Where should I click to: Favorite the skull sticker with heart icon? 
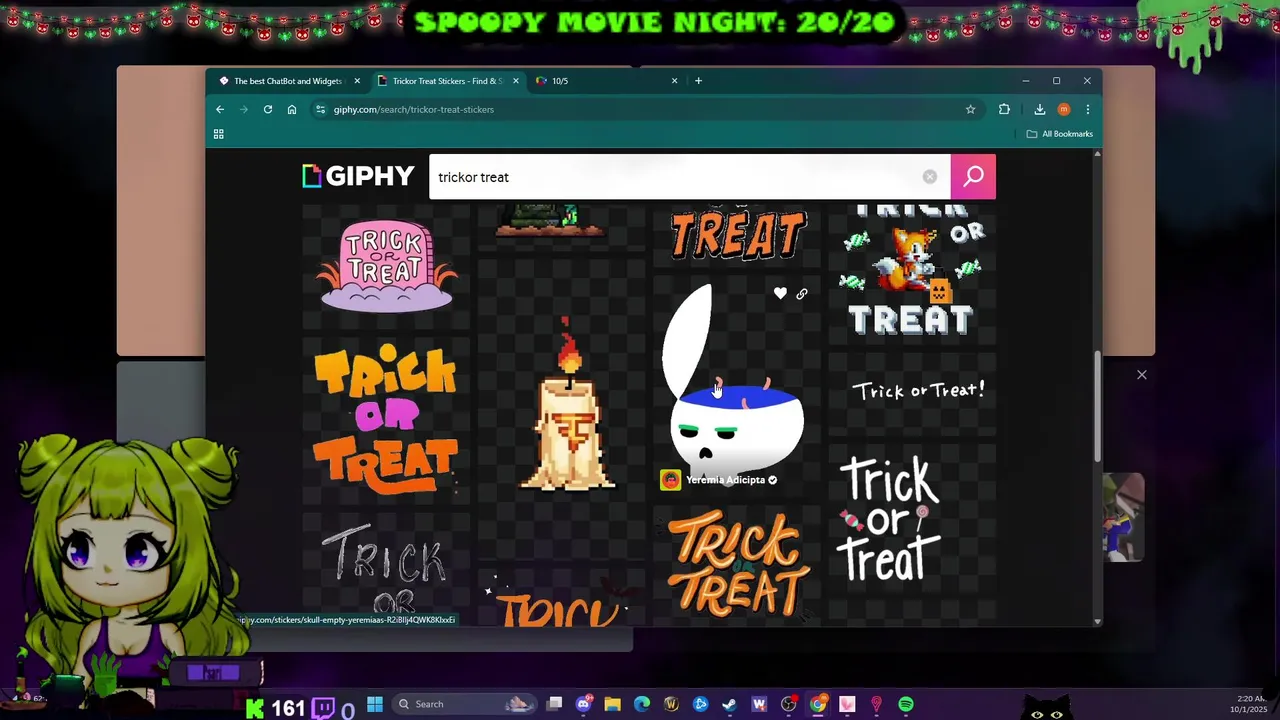pos(780,293)
